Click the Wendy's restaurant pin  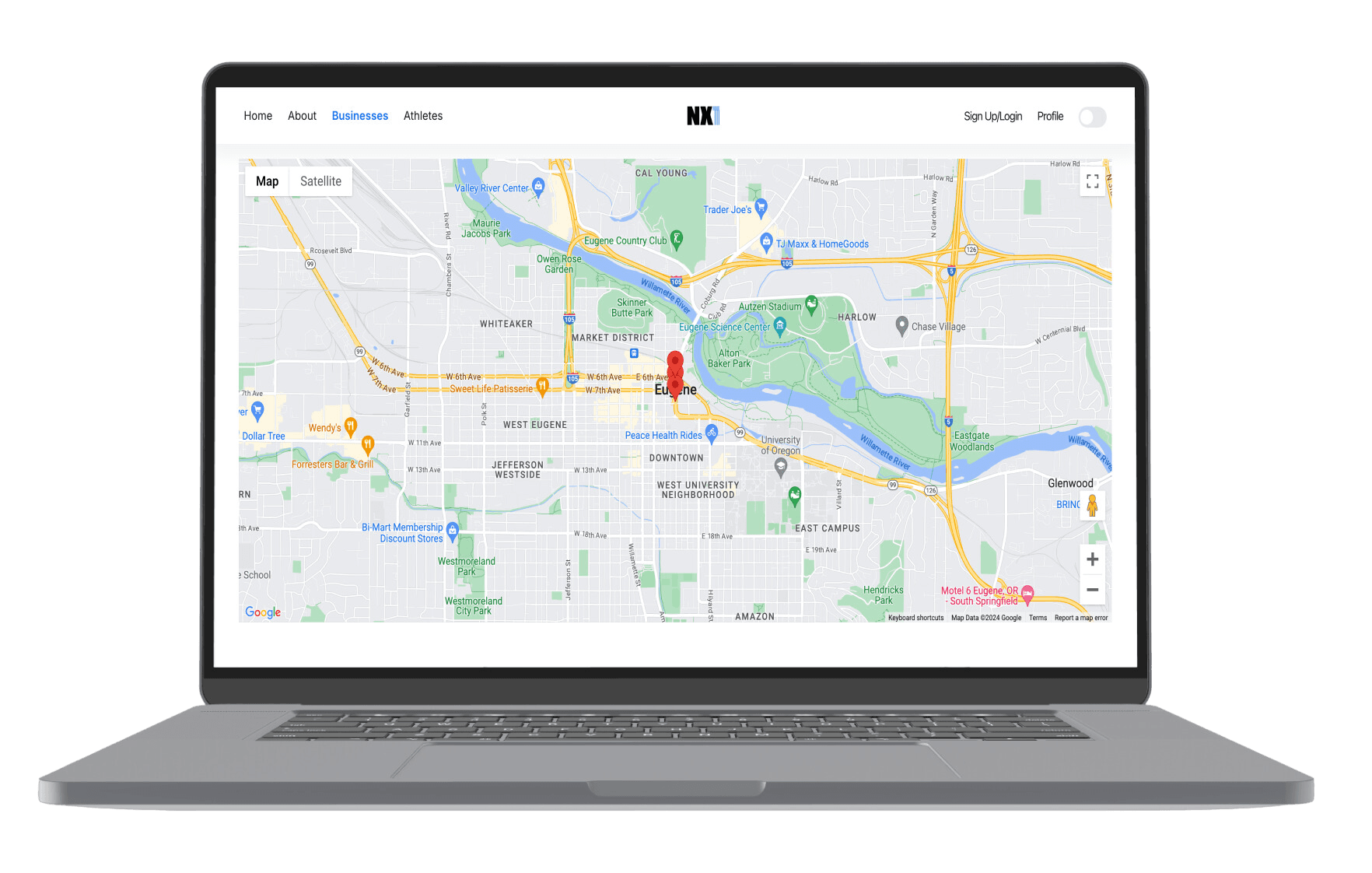tap(351, 426)
